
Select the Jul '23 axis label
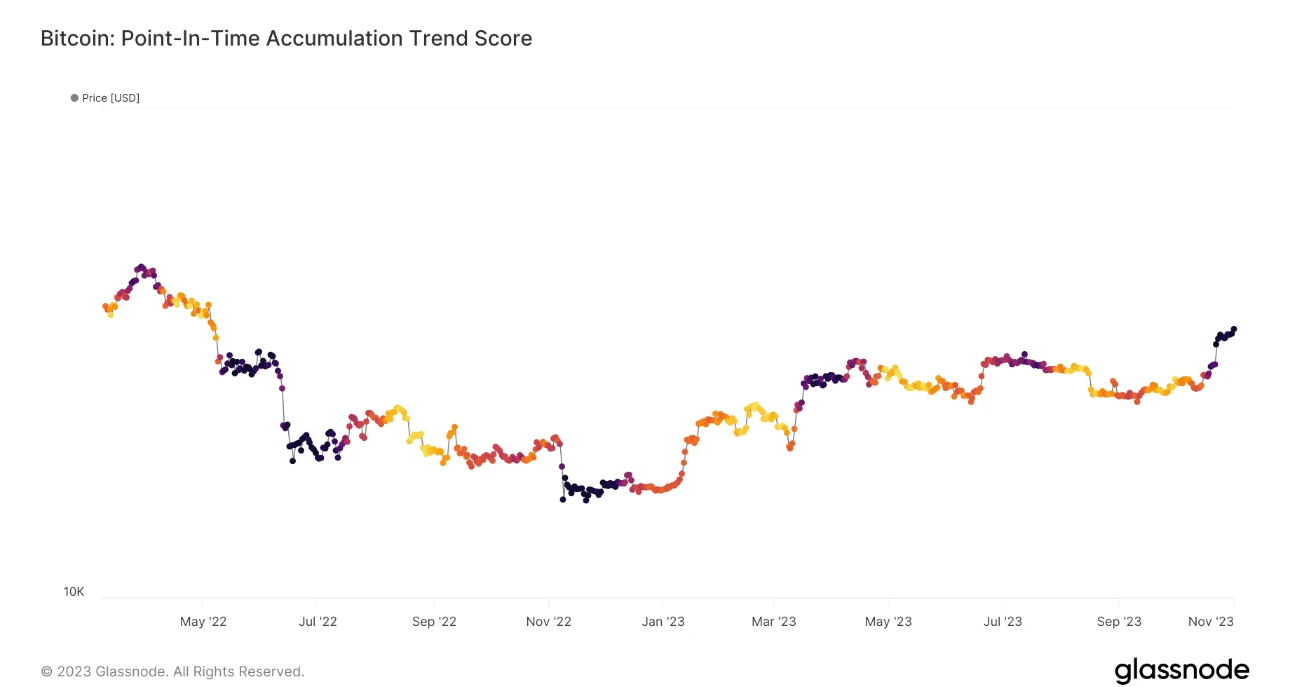(x=1003, y=622)
